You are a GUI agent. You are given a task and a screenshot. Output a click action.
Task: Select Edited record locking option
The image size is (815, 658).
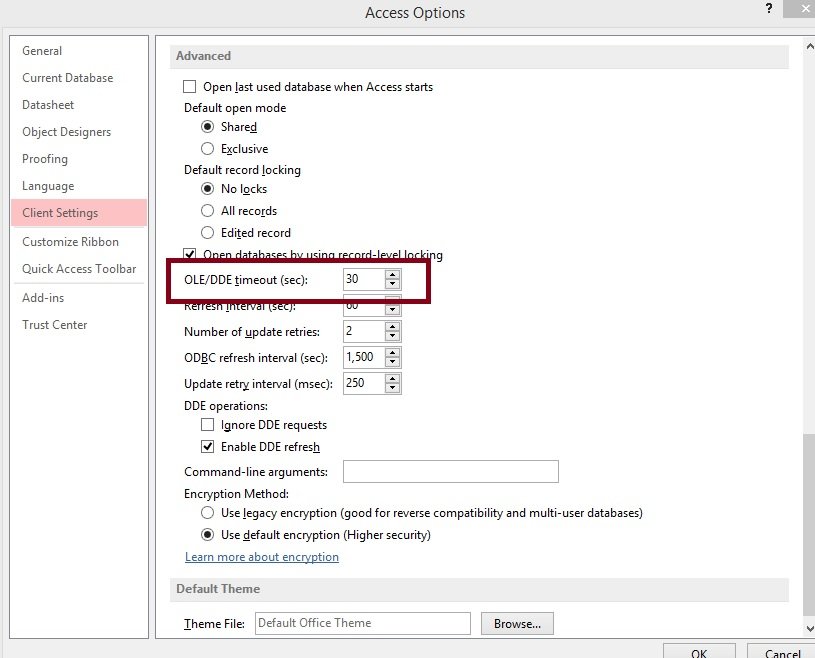tap(208, 233)
